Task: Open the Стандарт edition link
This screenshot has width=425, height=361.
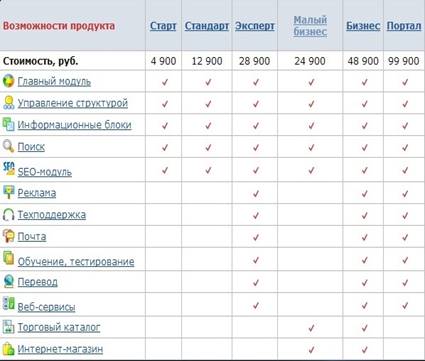Action: tap(207, 26)
